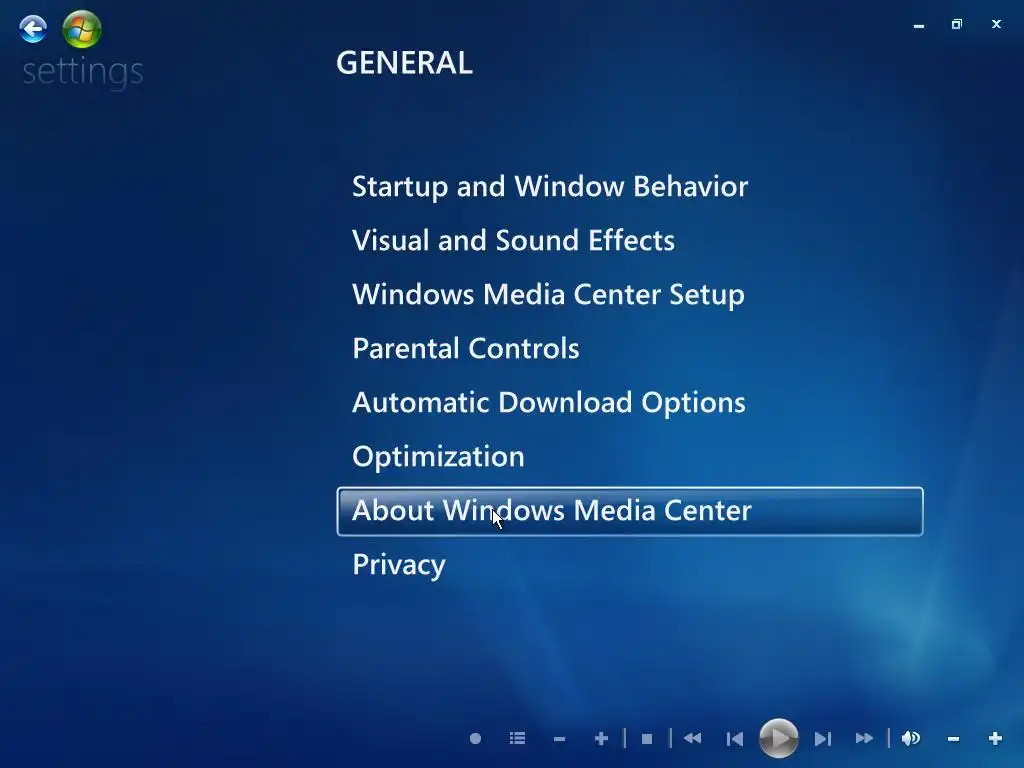Image resolution: width=1024 pixels, height=768 pixels.
Task: Click the fast forward button
Action: pos(864,739)
